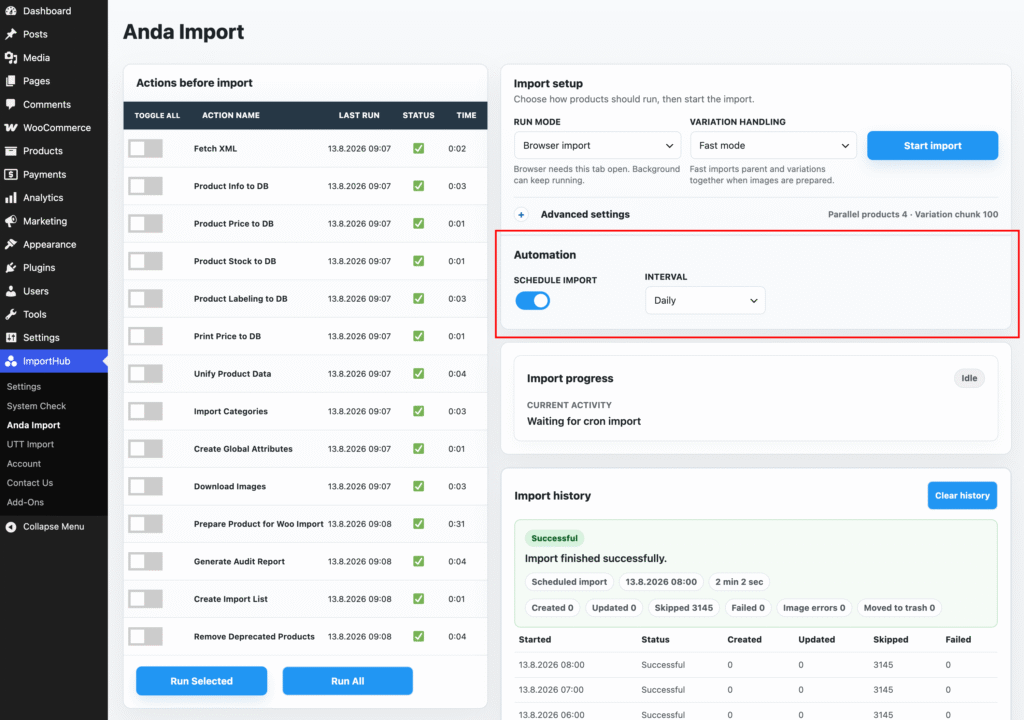Expand Advanced settings with plus icon

point(521,214)
